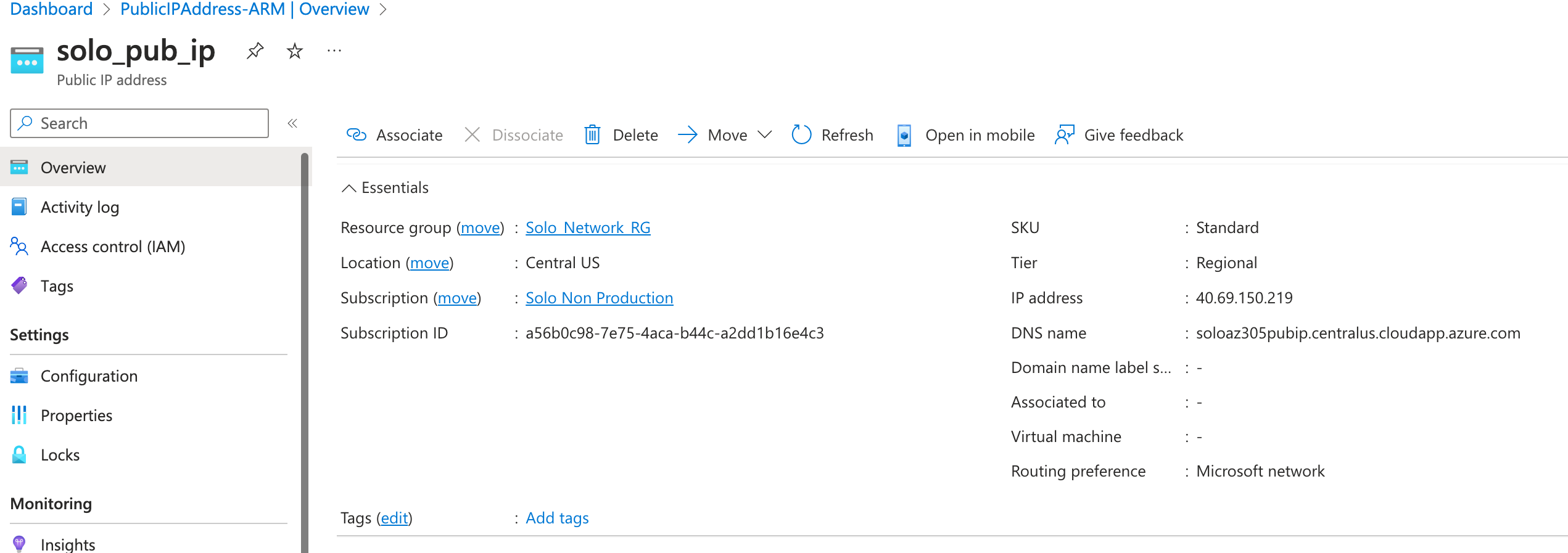
Task: Click the Overview sidebar icon
Action: tap(19, 167)
